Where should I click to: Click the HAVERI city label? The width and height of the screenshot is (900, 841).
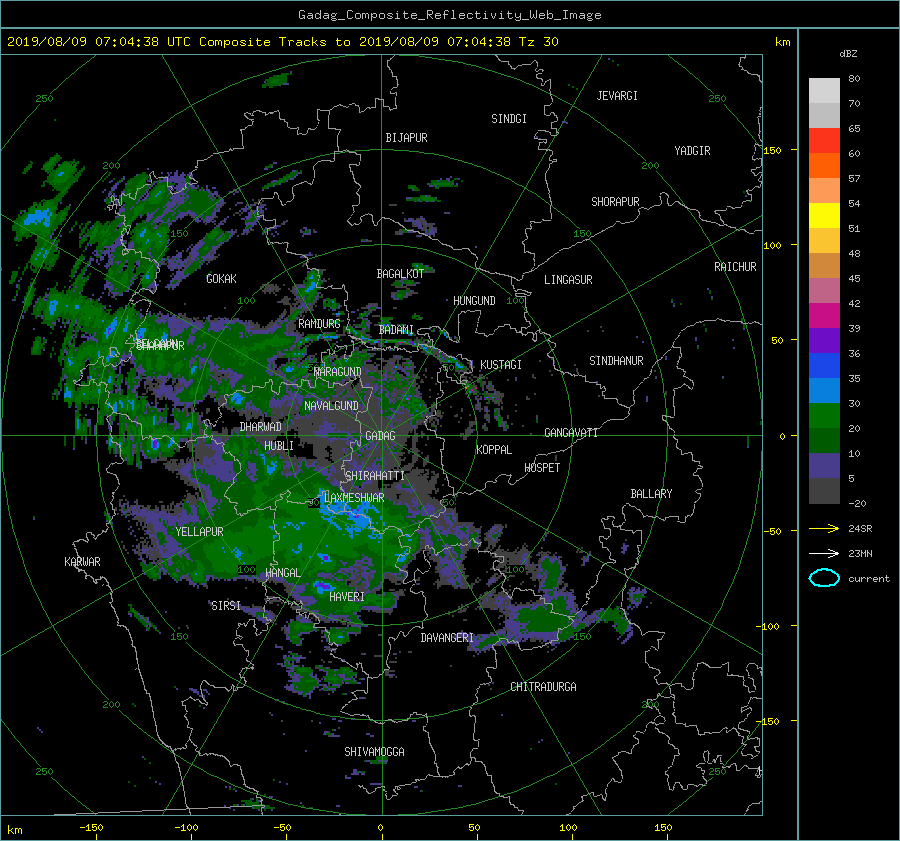347,597
